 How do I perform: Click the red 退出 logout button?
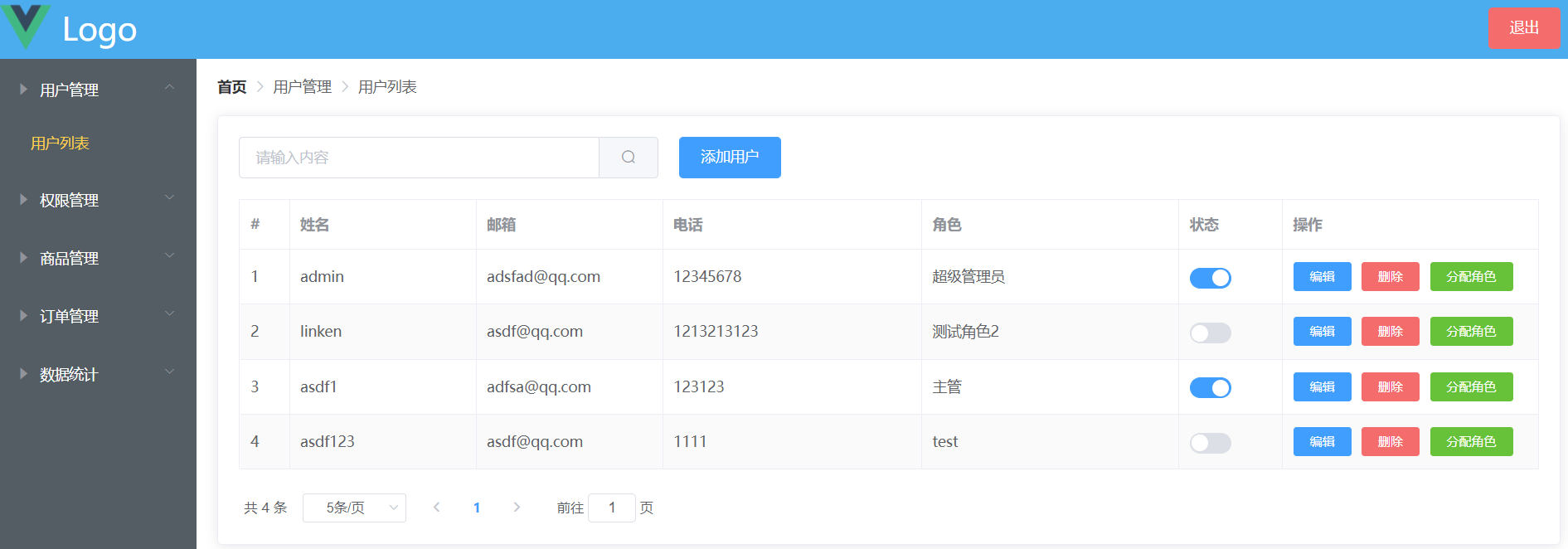pyautogui.click(x=1524, y=28)
